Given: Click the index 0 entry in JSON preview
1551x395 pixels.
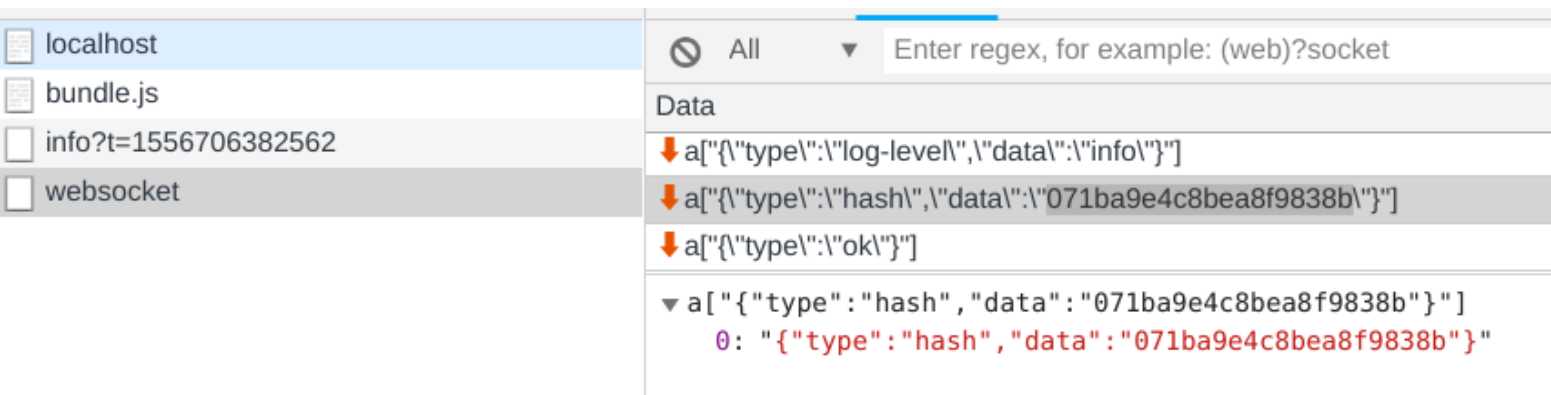Looking at the screenshot, I should coord(1102,341).
